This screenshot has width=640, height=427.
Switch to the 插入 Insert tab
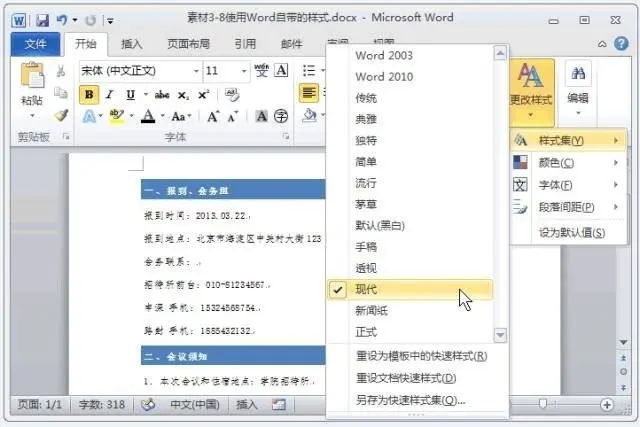click(131, 44)
